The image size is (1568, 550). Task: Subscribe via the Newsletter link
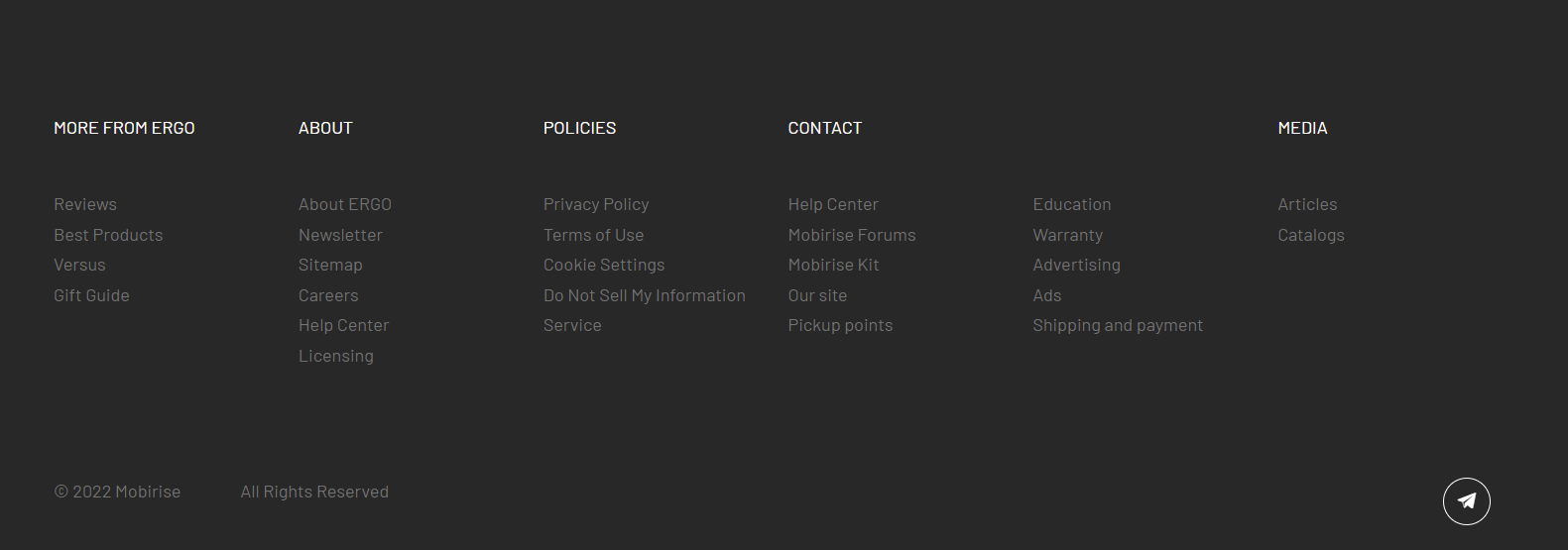(340, 235)
